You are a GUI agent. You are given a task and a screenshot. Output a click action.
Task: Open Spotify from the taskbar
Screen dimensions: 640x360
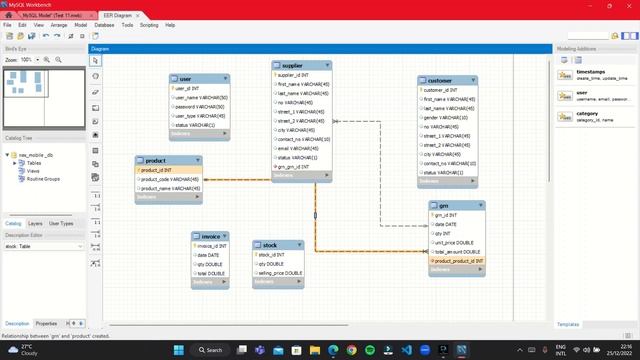point(370,350)
